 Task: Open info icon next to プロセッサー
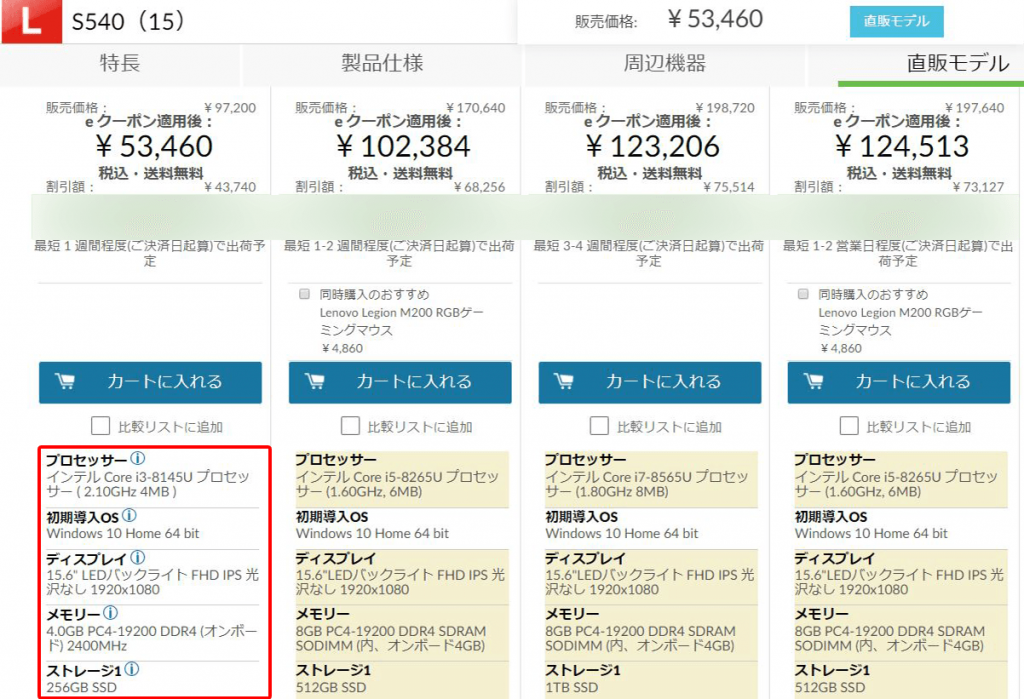[x=138, y=459]
